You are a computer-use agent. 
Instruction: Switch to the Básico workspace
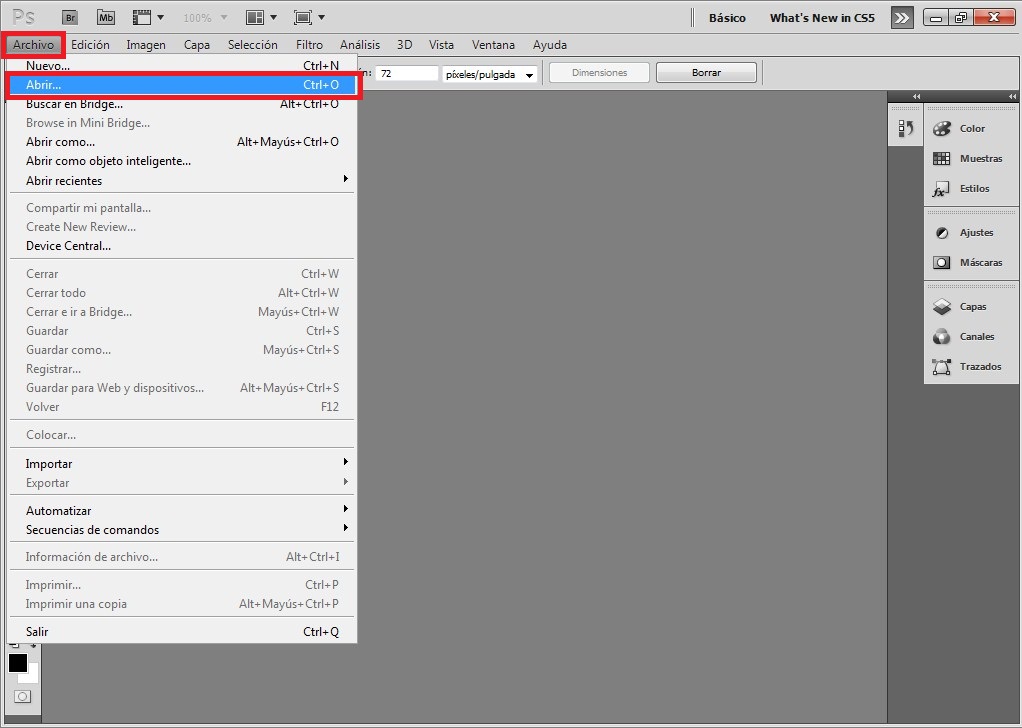coord(727,18)
